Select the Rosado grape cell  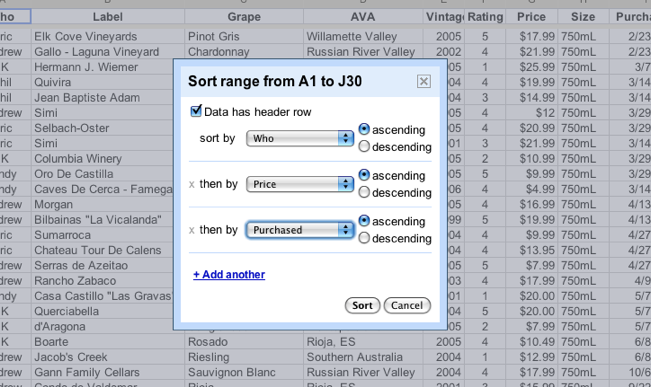pos(244,342)
